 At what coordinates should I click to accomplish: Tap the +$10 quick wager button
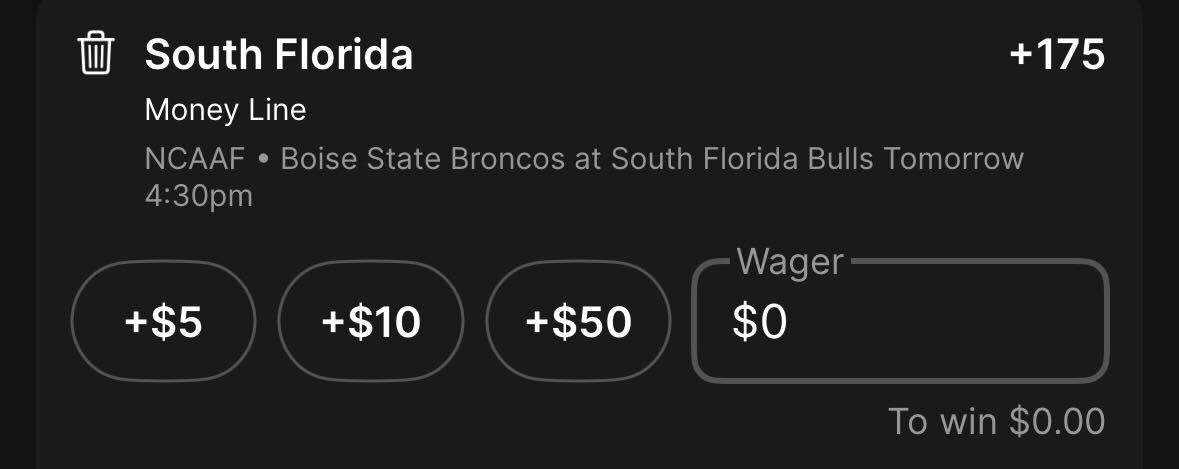(371, 321)
